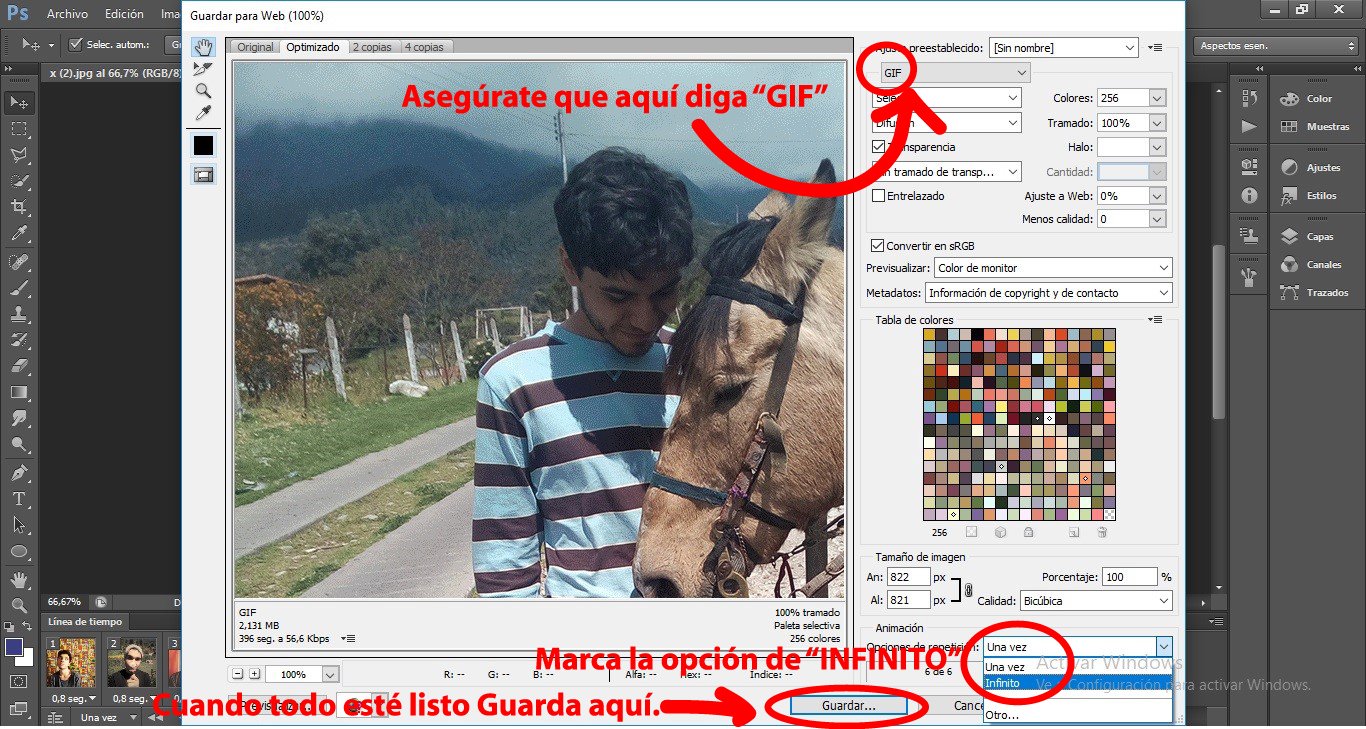Toggle Selec. autom. checkbox in options bar
This screenshot has height=729, width=1366.
[x=75, y=44]
